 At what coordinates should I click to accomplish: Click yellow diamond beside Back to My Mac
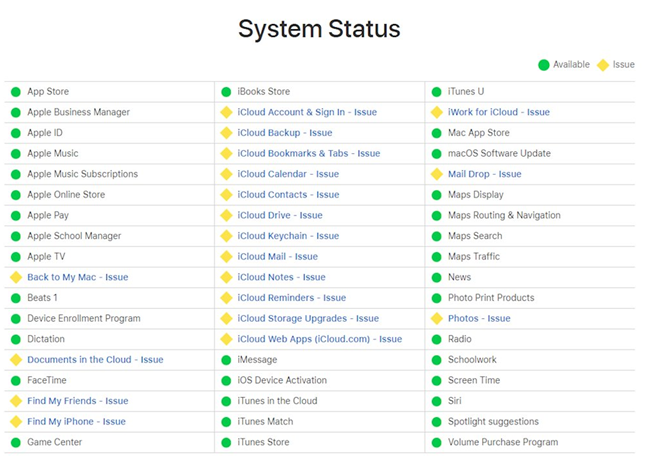16,277
